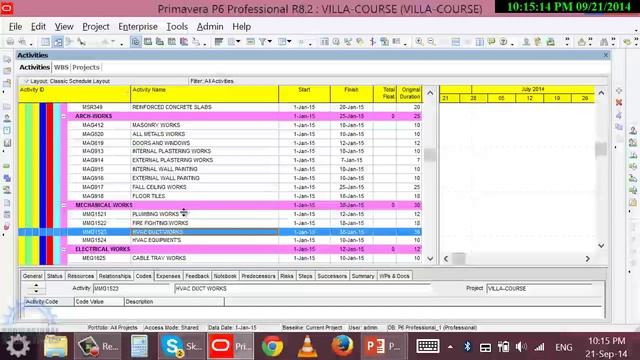The height and width of the screenshot is (360, 640).
Task: Open VLC media player from the taskbar
Action: tap(307, 346)
